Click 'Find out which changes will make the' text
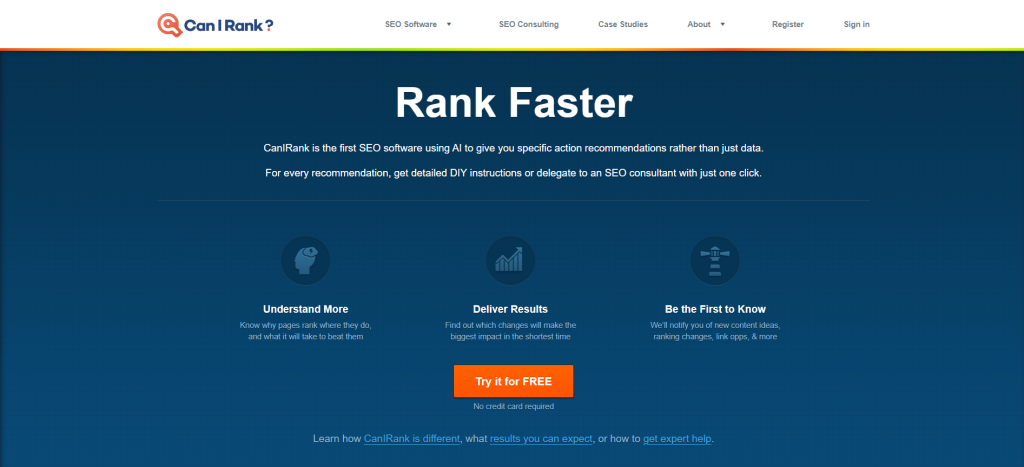 [510, 325]
